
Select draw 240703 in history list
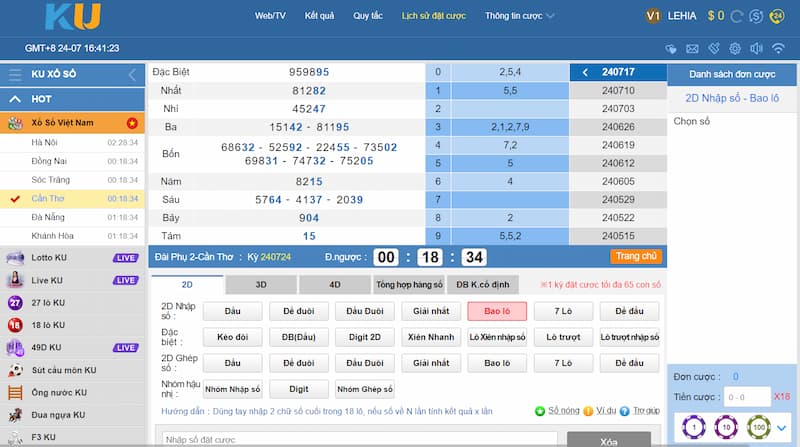(618, 109)
